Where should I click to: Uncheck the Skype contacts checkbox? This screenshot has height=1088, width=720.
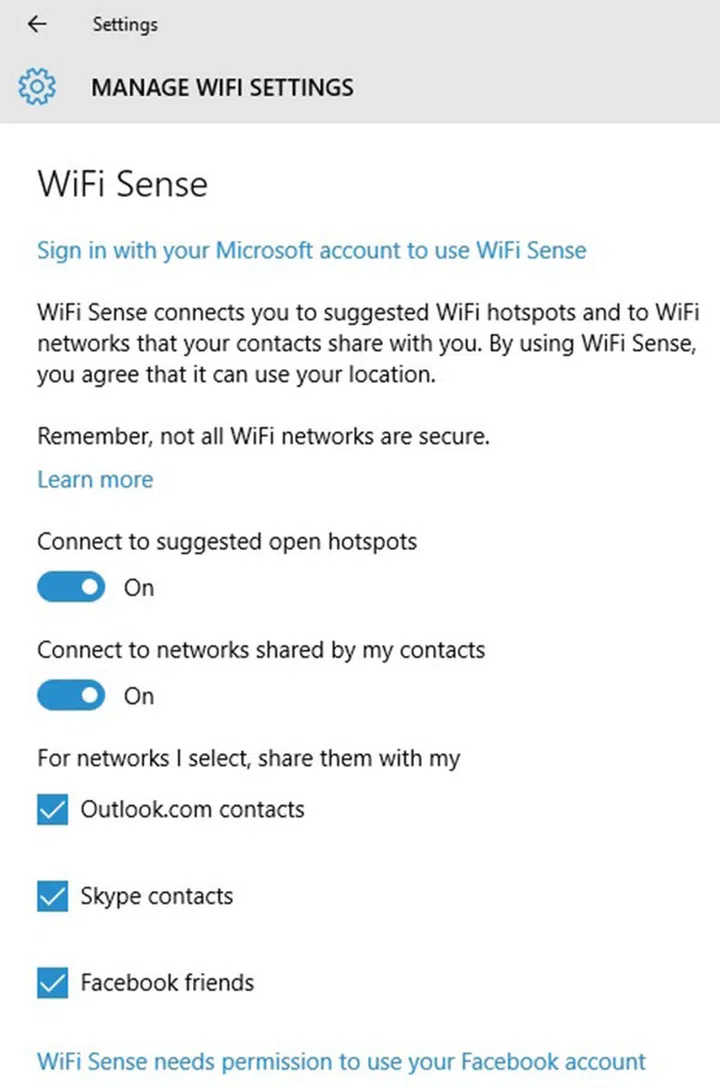point(52,896)
